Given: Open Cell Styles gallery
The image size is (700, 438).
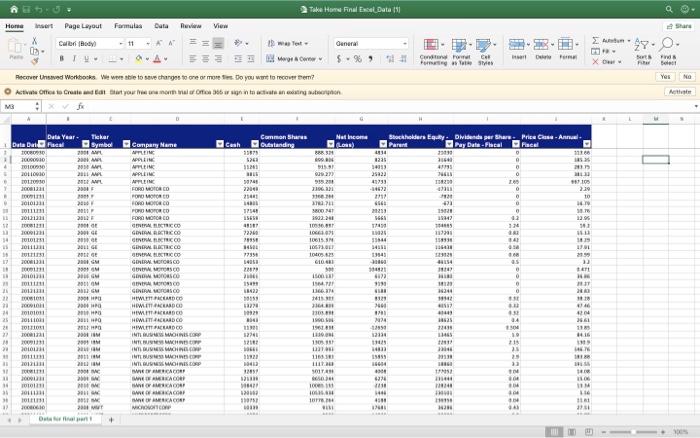Looking at the screenshot, I should coord(485,52).
